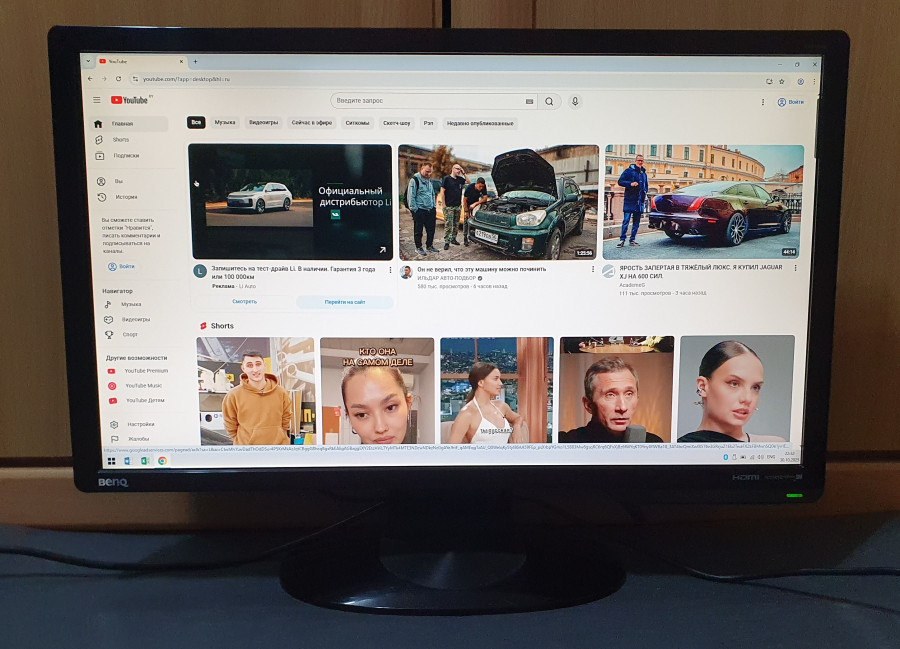
Task: Bookmark page with star icon
Action: point(782,81)
